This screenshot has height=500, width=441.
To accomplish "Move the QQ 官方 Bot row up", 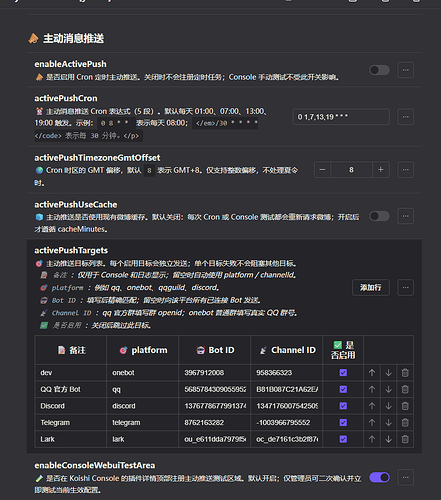I will pyautogui.click(x=372, y=389).
